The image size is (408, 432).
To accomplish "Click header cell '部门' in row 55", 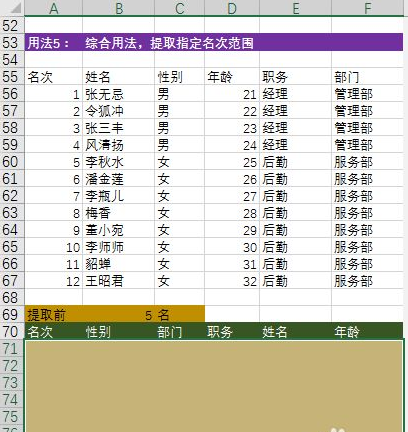I will pos(368,76).
